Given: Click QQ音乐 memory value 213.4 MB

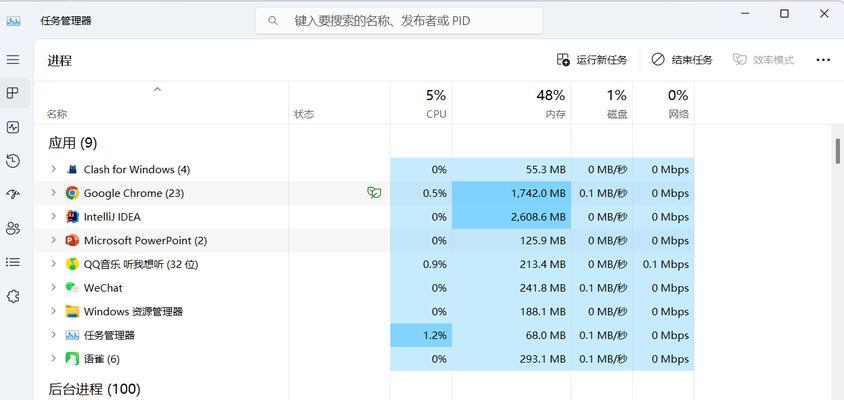Looking at the screenshot, I should (543, 264).
